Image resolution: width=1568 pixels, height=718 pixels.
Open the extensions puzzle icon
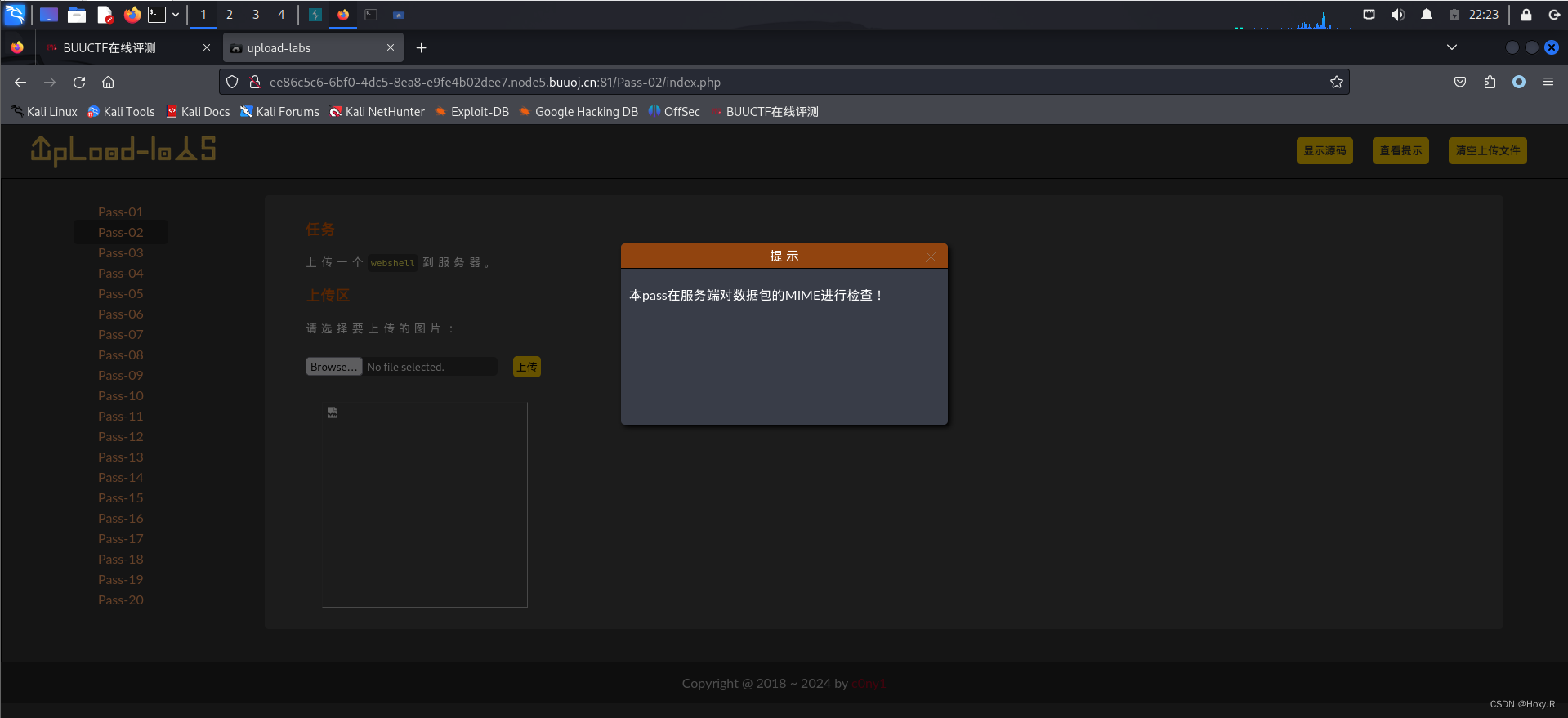point(1490,82)
